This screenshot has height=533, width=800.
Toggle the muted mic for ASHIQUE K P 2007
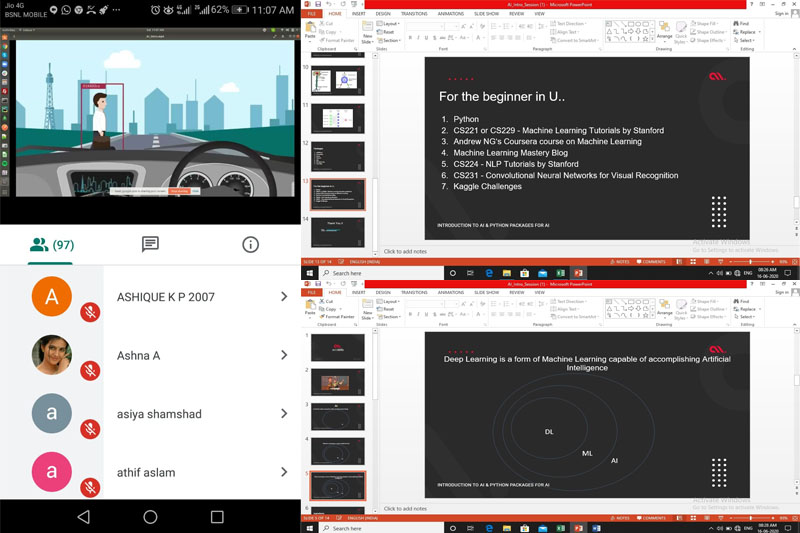tap(90, 313)
